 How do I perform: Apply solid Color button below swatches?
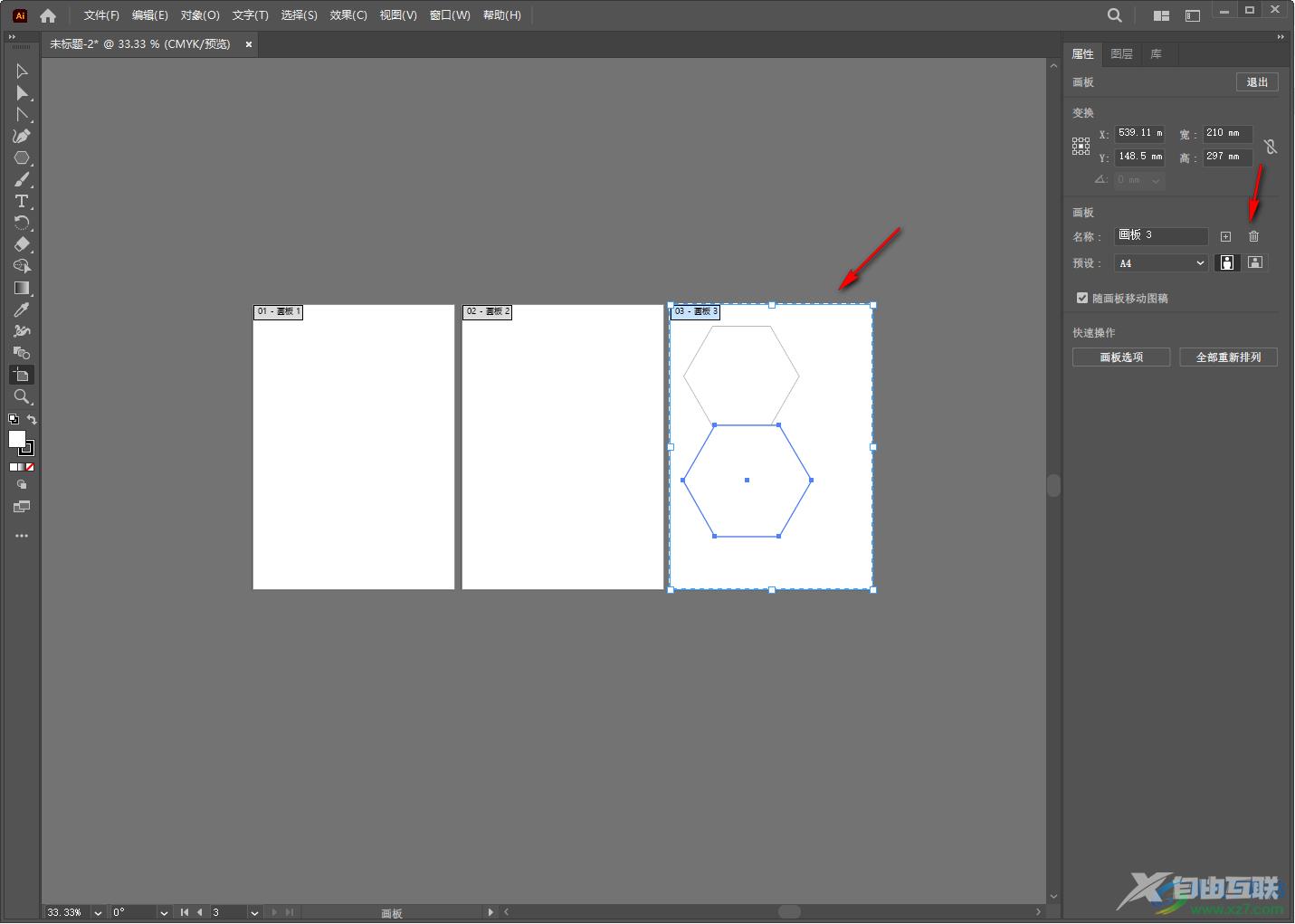coord(14,467)
